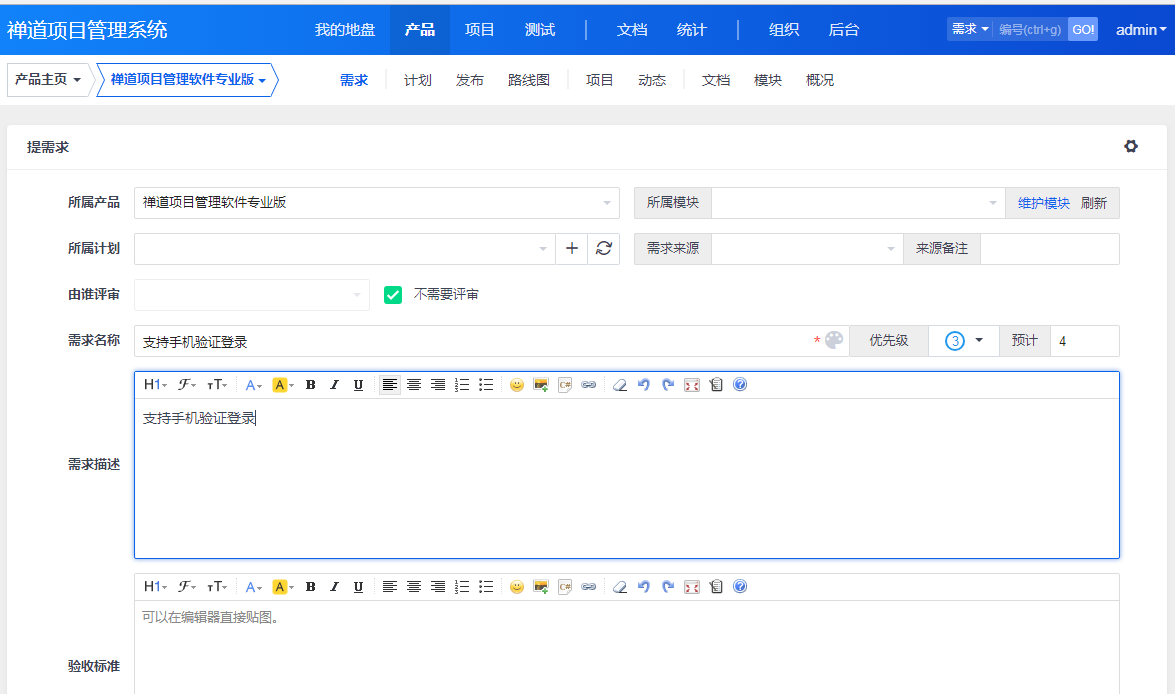
Task: Click undo in the 需求描述 editor toolbar
Action: pos(643,385)
